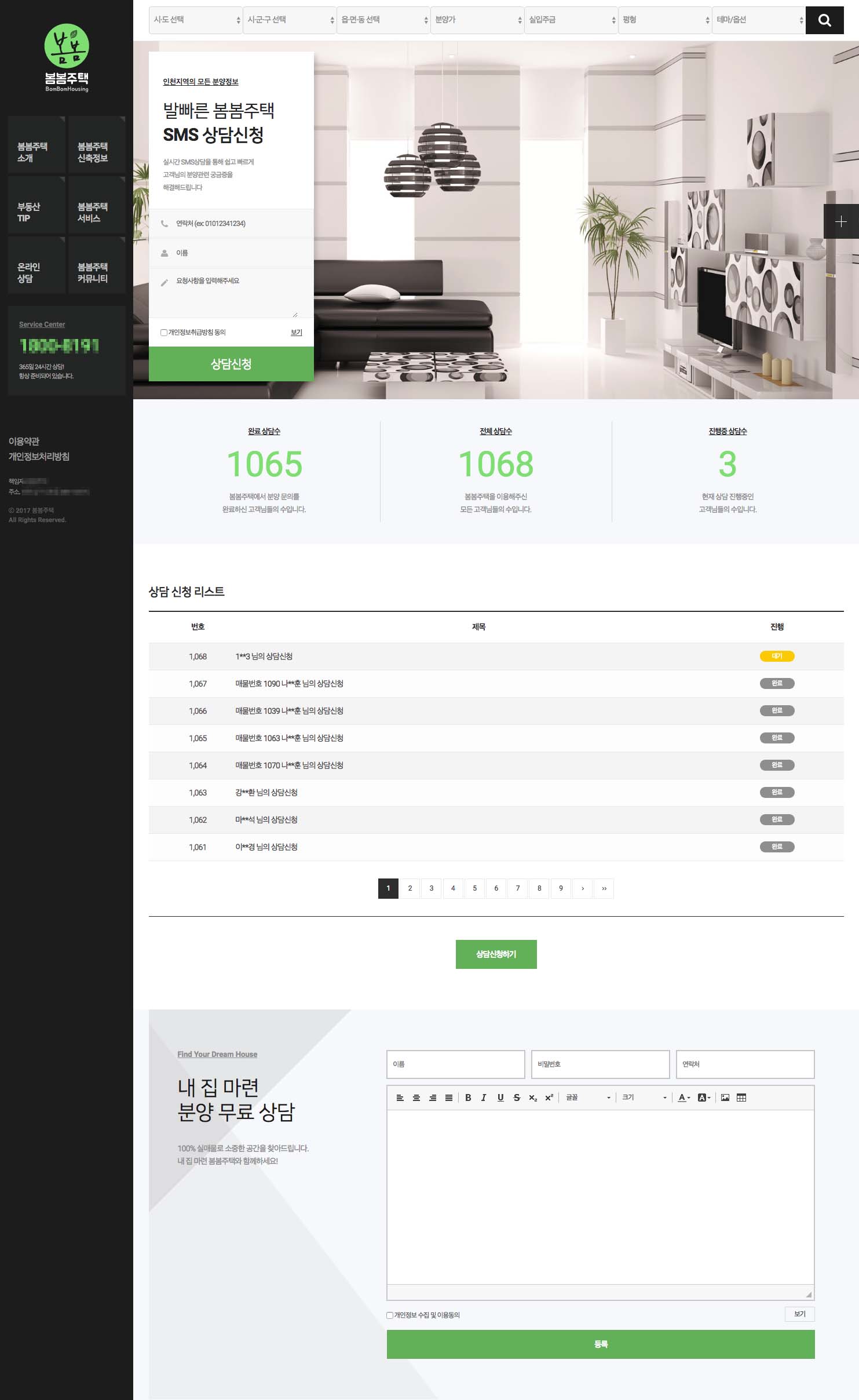
Task: Open post 강**환 님의 상담신청
Action: click(266, 793)
